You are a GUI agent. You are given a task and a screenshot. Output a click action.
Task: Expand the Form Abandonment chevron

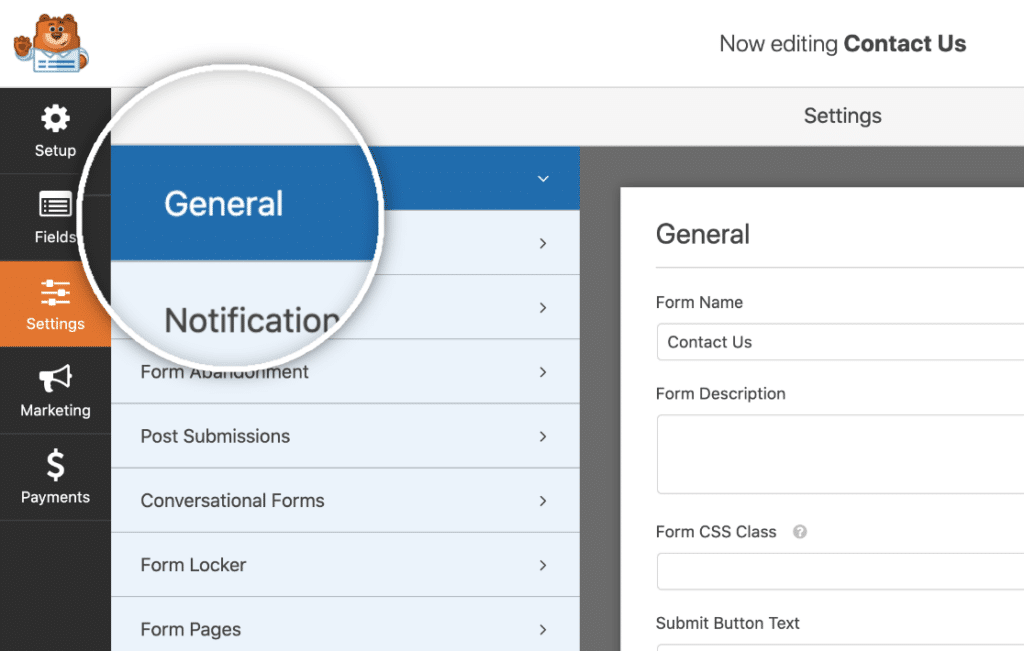pyautogui.click(x=543, y=372)
